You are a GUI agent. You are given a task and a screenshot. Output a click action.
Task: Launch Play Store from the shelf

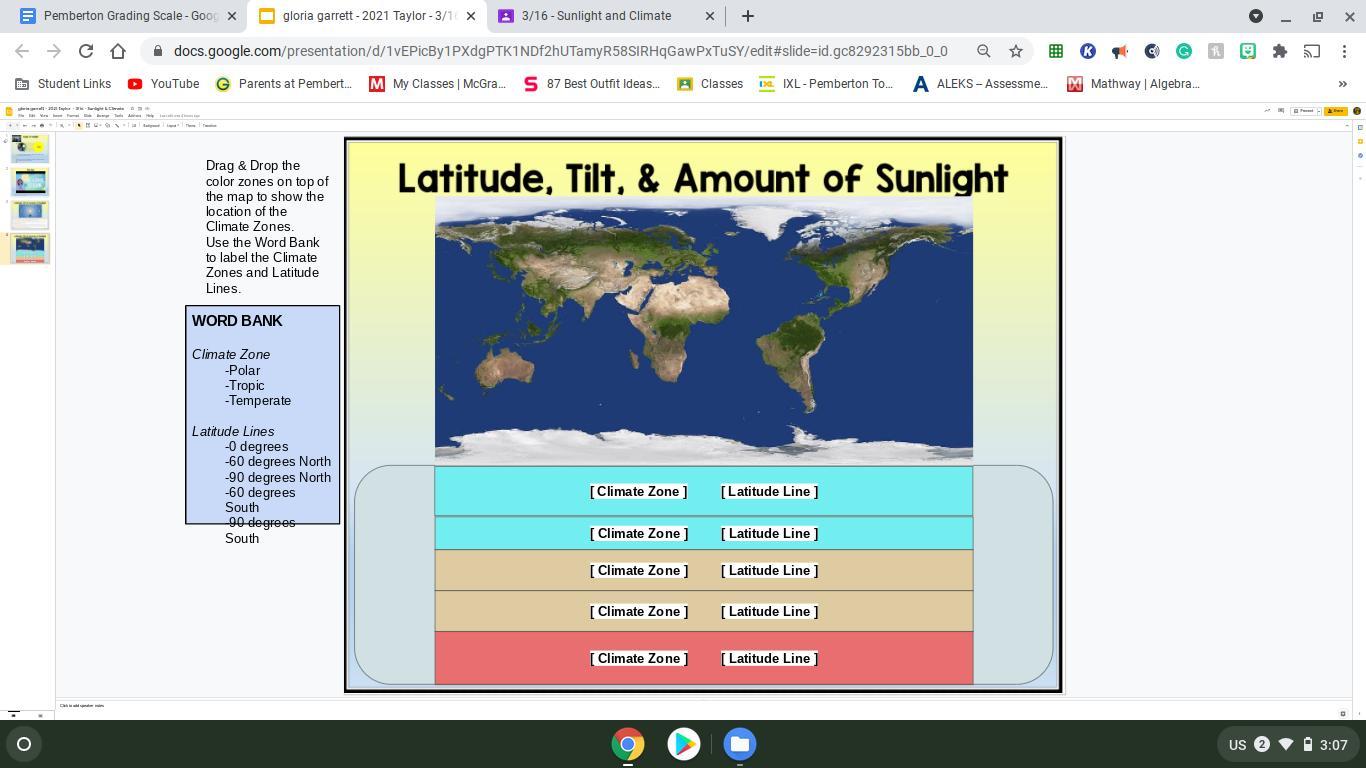(x=684, y=744)
